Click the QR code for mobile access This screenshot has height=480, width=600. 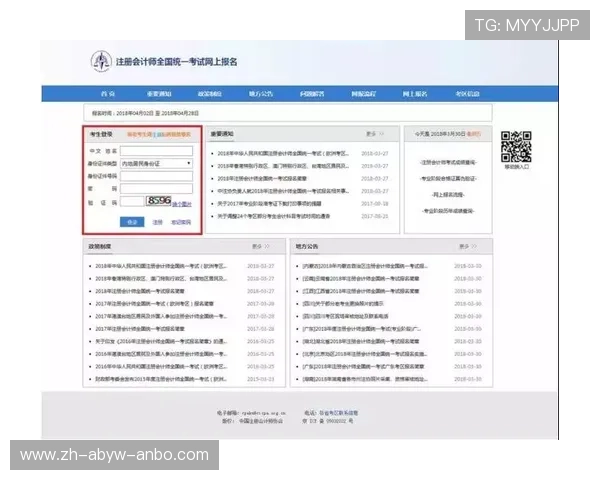coord(516,146)
